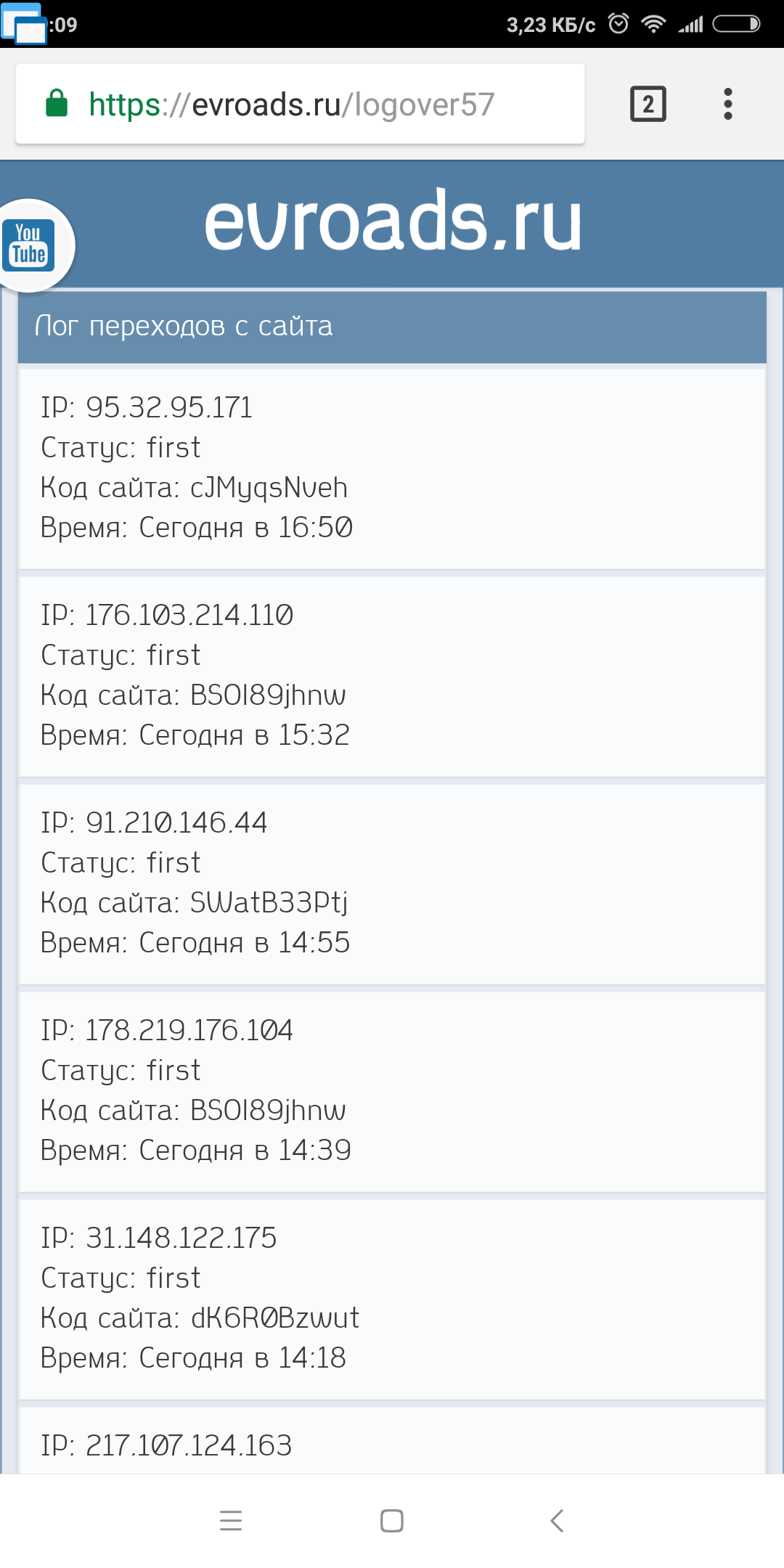Screen dimensions: 784x1568
Task: Tap the site code SWatB33Ptj
Action: click(269, 902)
